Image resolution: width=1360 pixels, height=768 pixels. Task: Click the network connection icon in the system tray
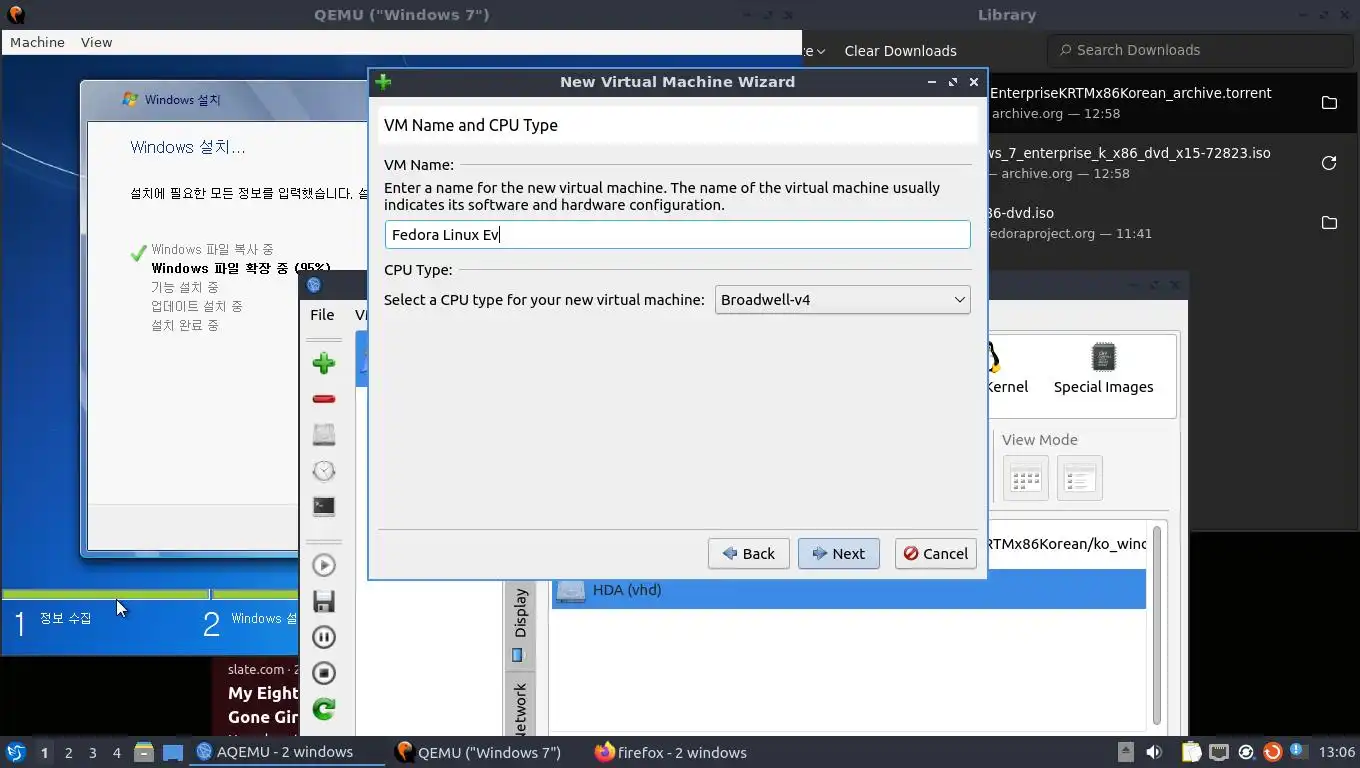pos(1219,752)
